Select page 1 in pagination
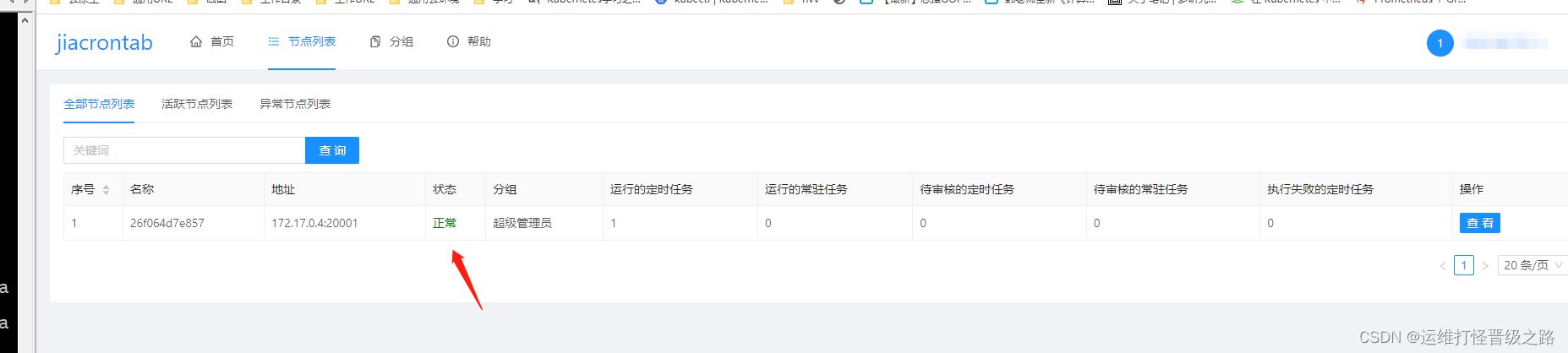 coord(1464,265)
